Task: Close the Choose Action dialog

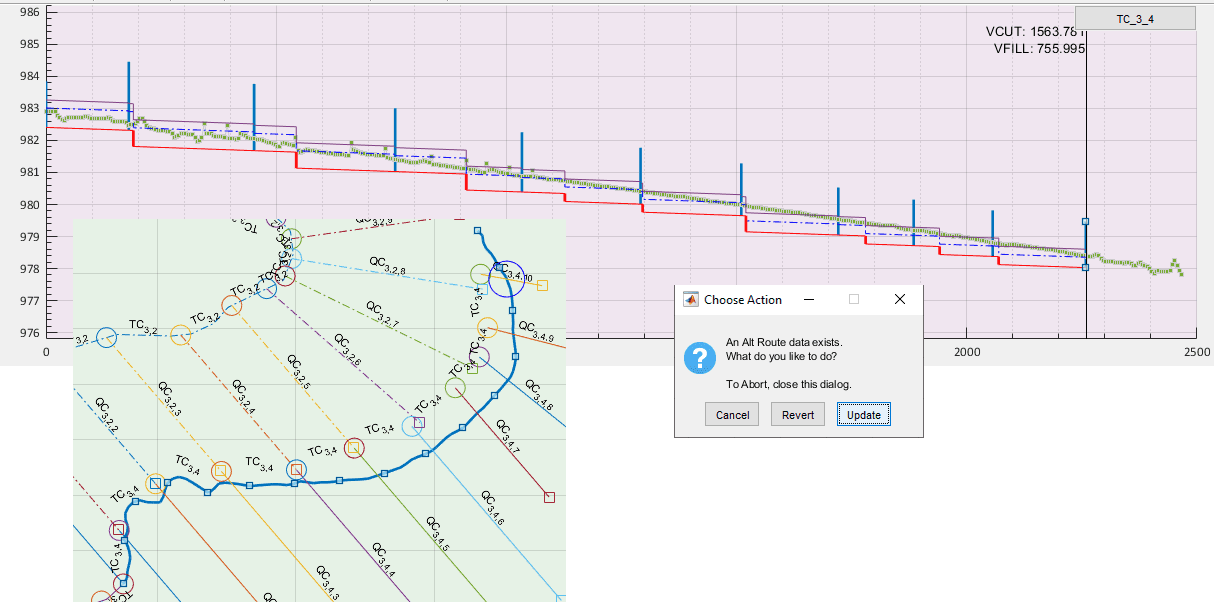Action: point(899,299)
